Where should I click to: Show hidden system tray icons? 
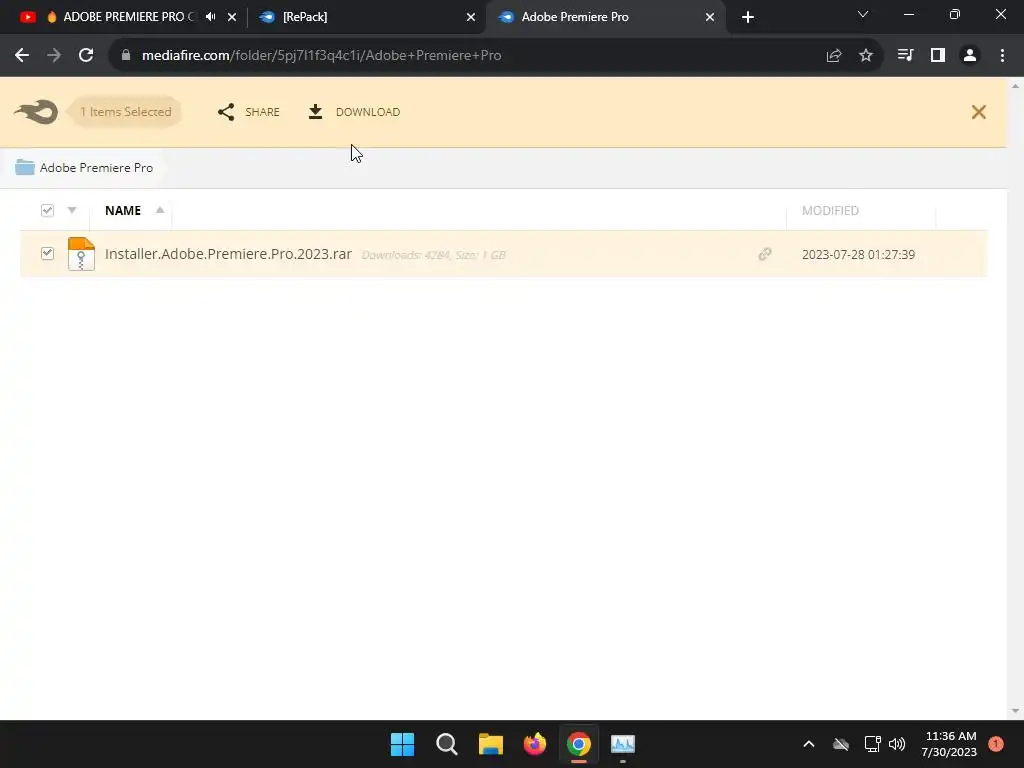click(808, 744)
